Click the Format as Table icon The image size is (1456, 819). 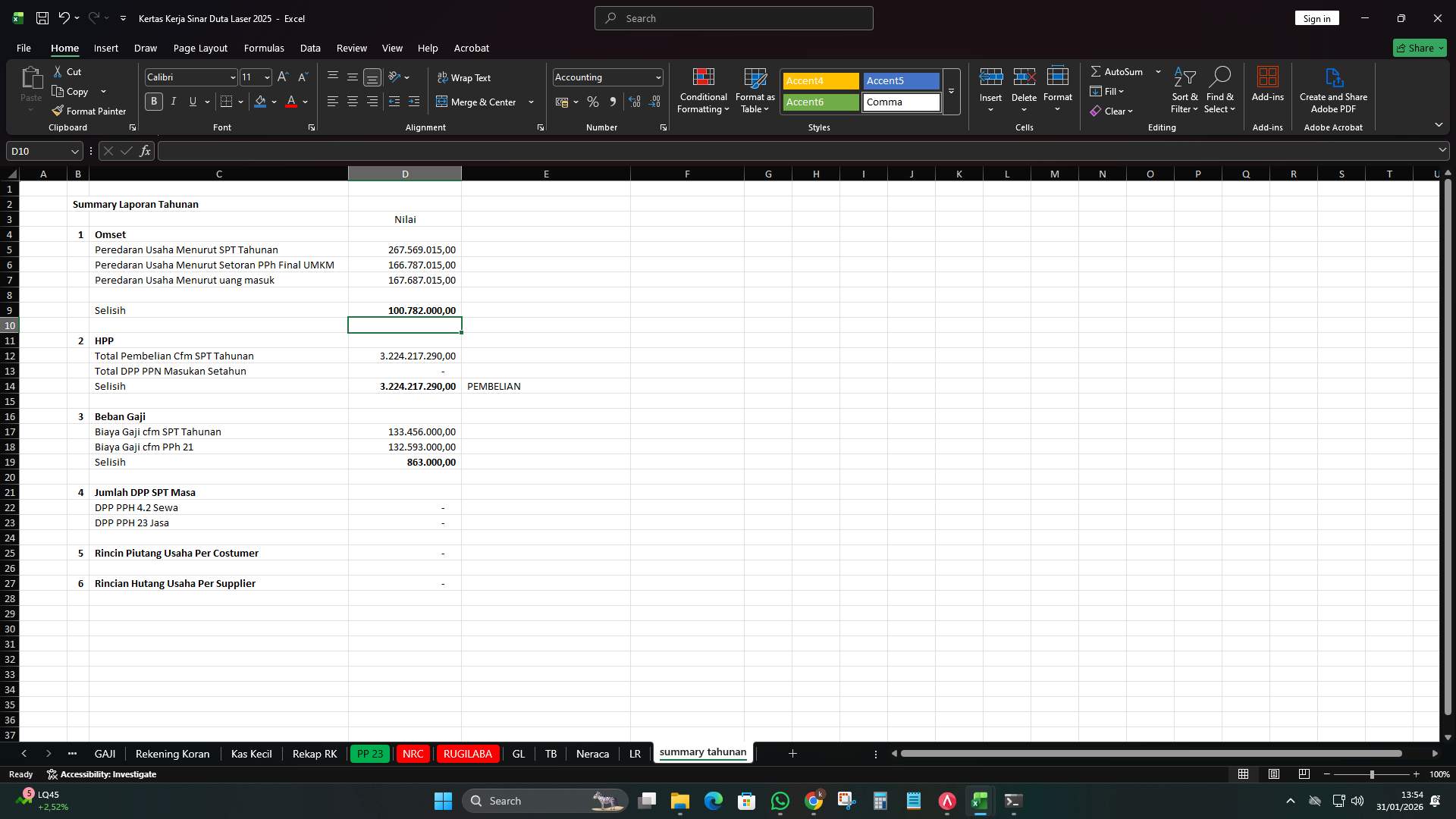click(755, 80)
